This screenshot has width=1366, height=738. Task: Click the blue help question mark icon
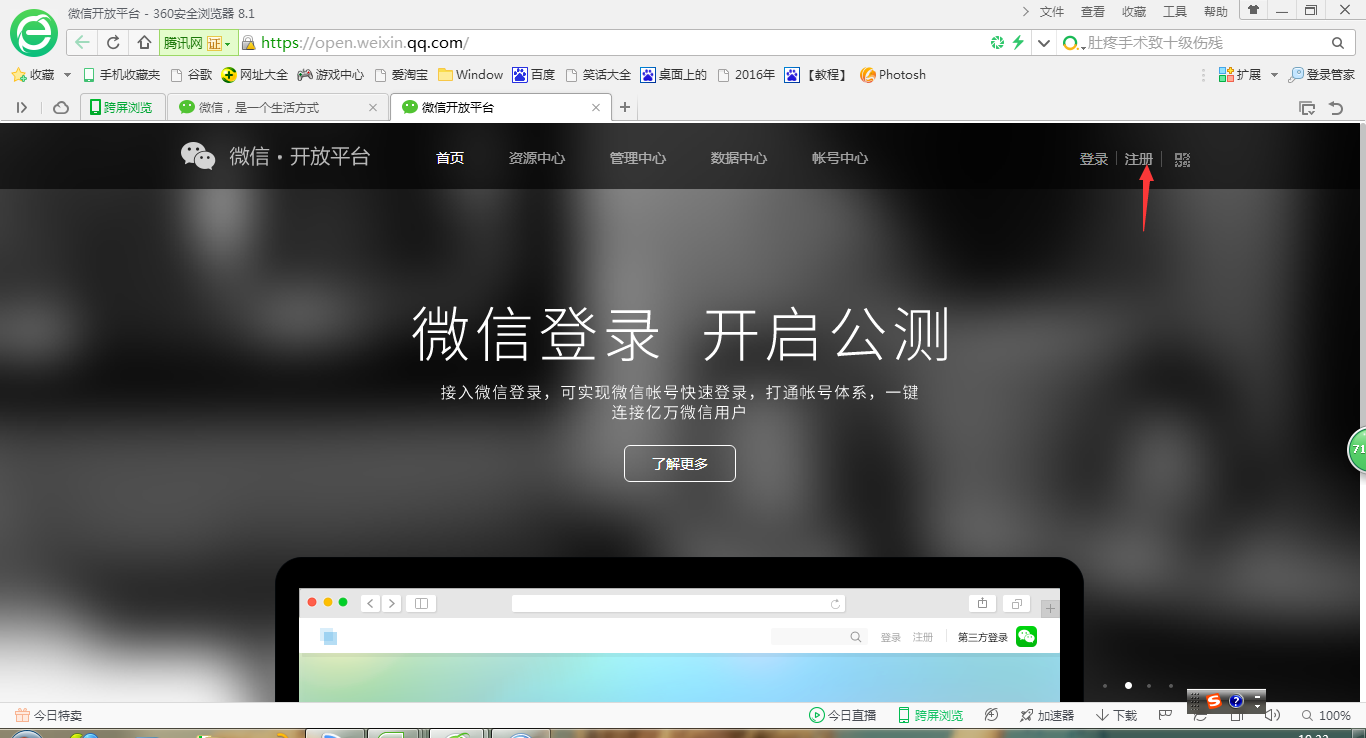tap(1236, 701)
